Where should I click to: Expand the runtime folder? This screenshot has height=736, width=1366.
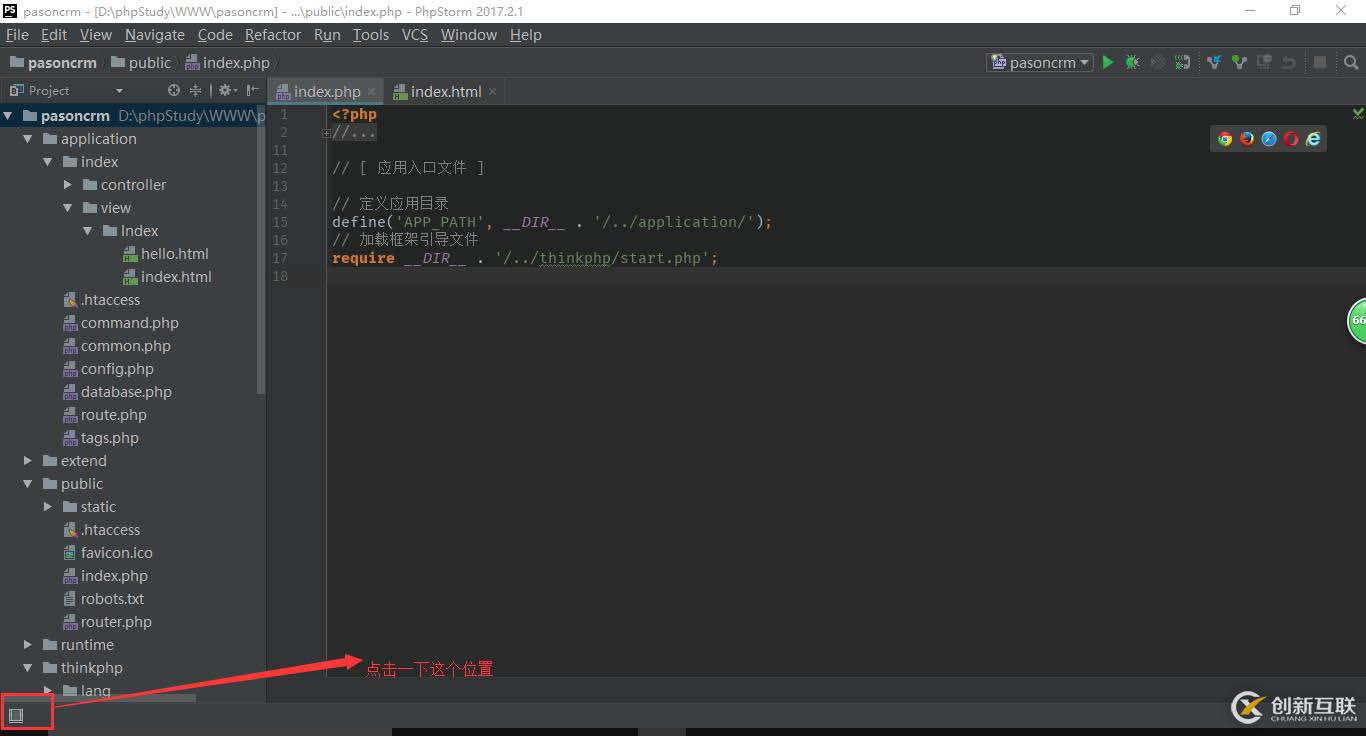tap(28, 645)
